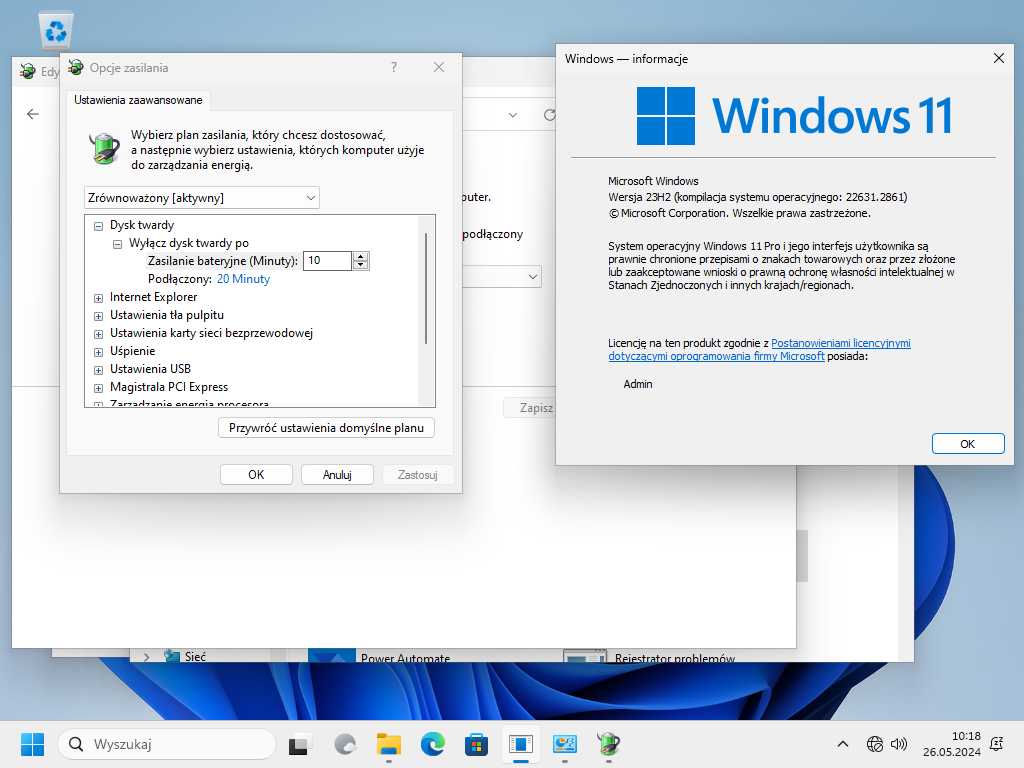
Task: Open File Explorer from the taskbar
Action: (389, 744)
